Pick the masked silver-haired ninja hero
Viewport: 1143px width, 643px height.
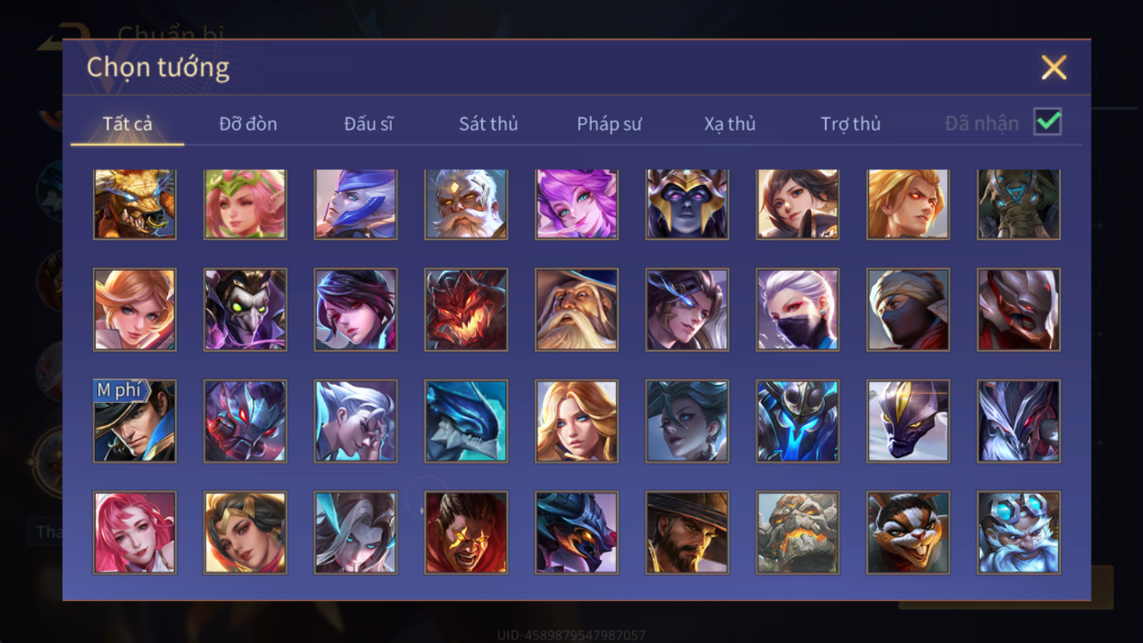pos(797,309)
